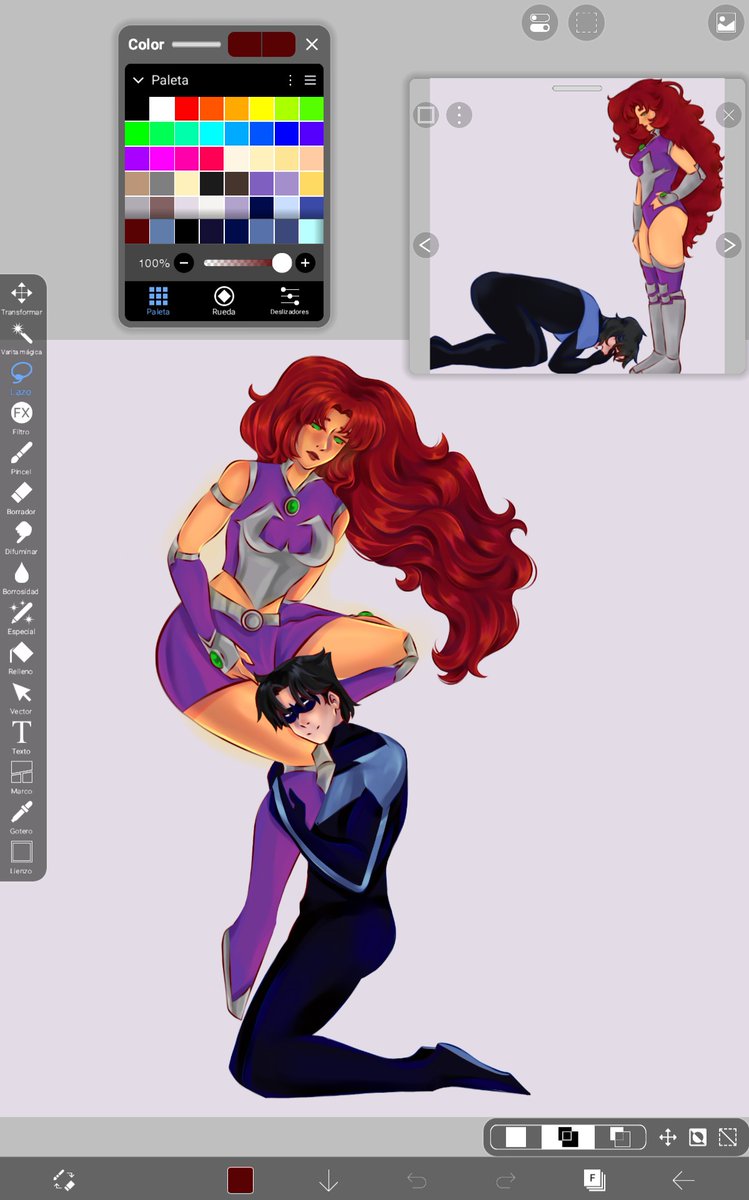Click the 100% opacity value
This screenshot has height=1200, width=749.
(154, 263)
